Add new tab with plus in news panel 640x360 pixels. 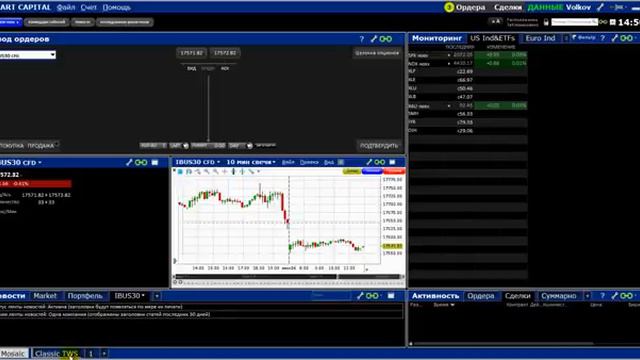click(157, 296)
